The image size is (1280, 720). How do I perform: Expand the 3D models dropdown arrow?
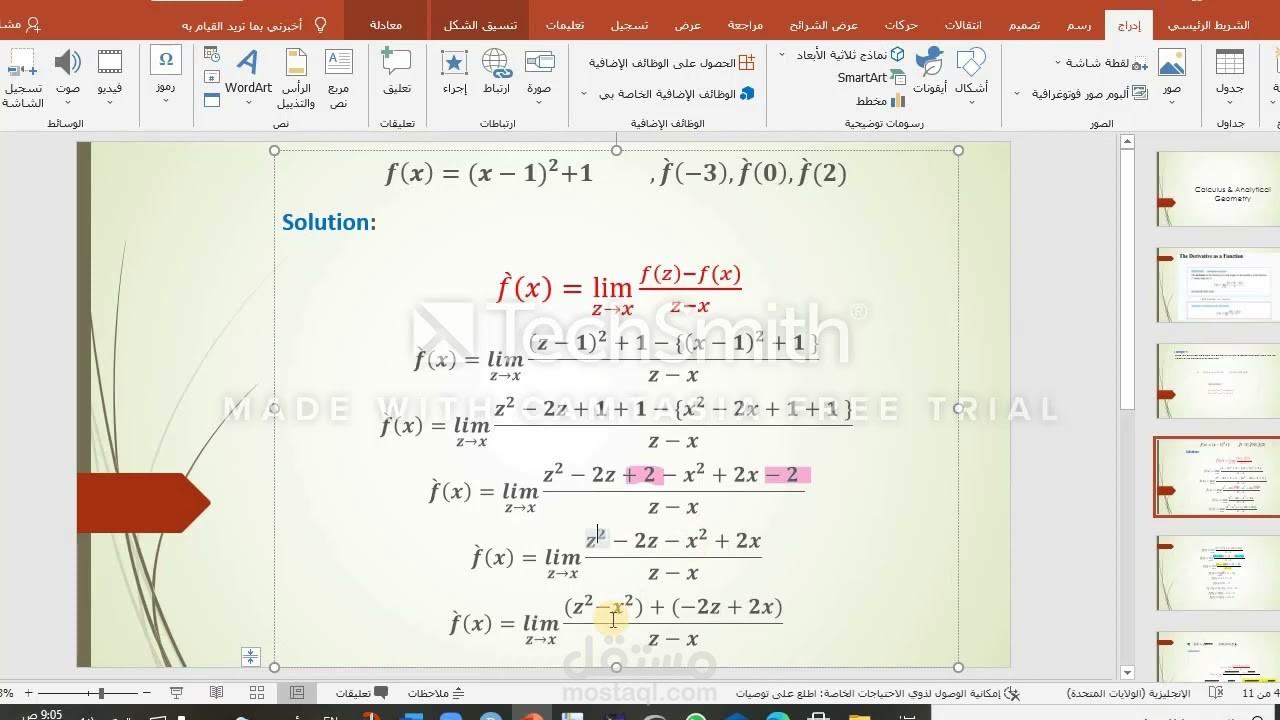784,55
